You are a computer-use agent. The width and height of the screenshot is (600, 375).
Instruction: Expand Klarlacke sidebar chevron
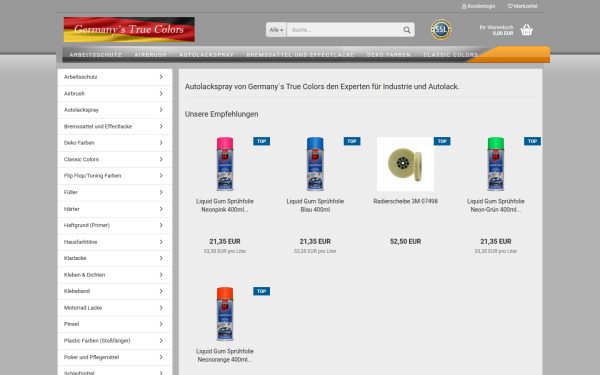point(161,258)
